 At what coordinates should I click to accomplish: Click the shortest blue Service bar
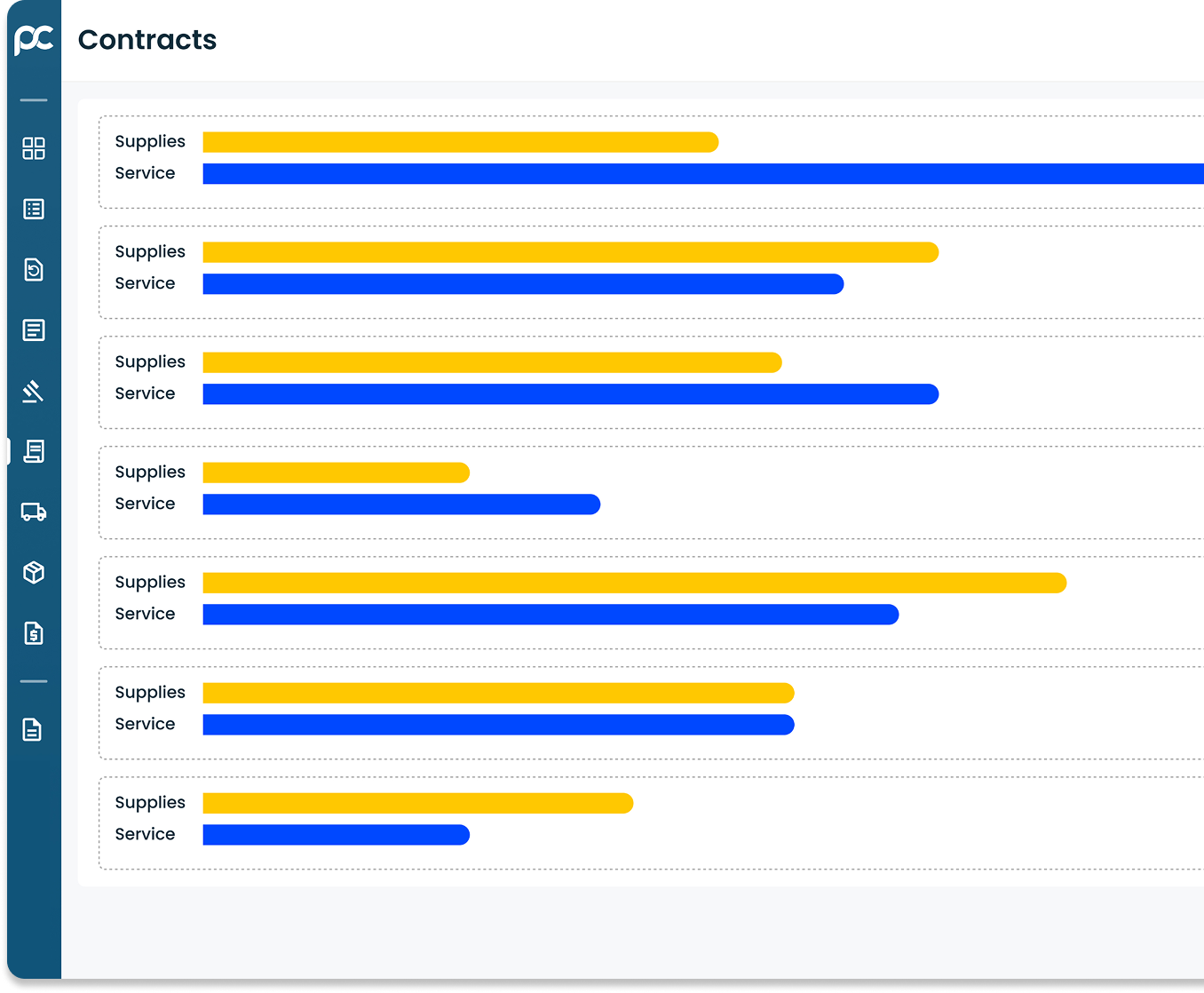pos(336,835)
